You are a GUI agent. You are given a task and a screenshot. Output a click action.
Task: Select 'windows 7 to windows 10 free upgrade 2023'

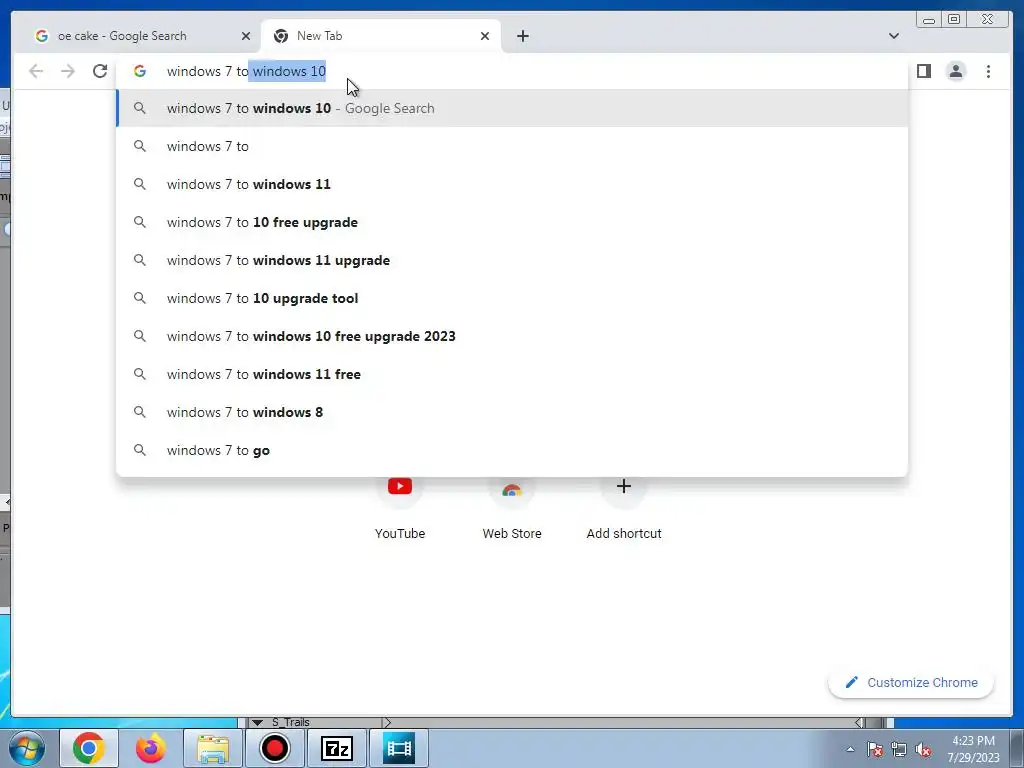coord(512,336)
